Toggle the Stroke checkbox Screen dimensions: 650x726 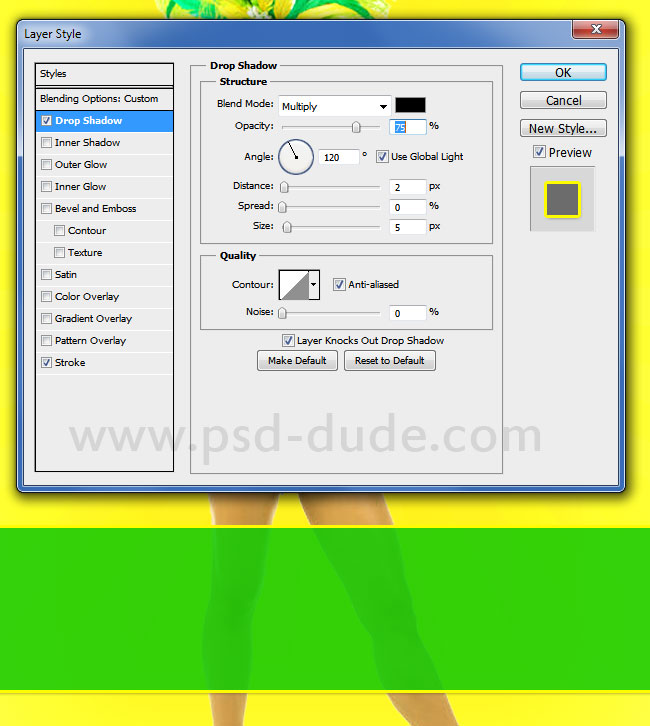tap(46, 363)
